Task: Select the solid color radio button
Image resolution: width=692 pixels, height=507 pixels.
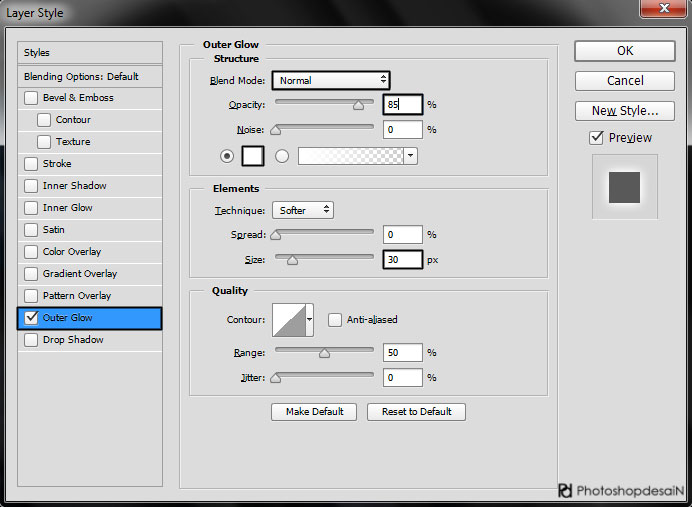Action: click(x=226, y=156)
